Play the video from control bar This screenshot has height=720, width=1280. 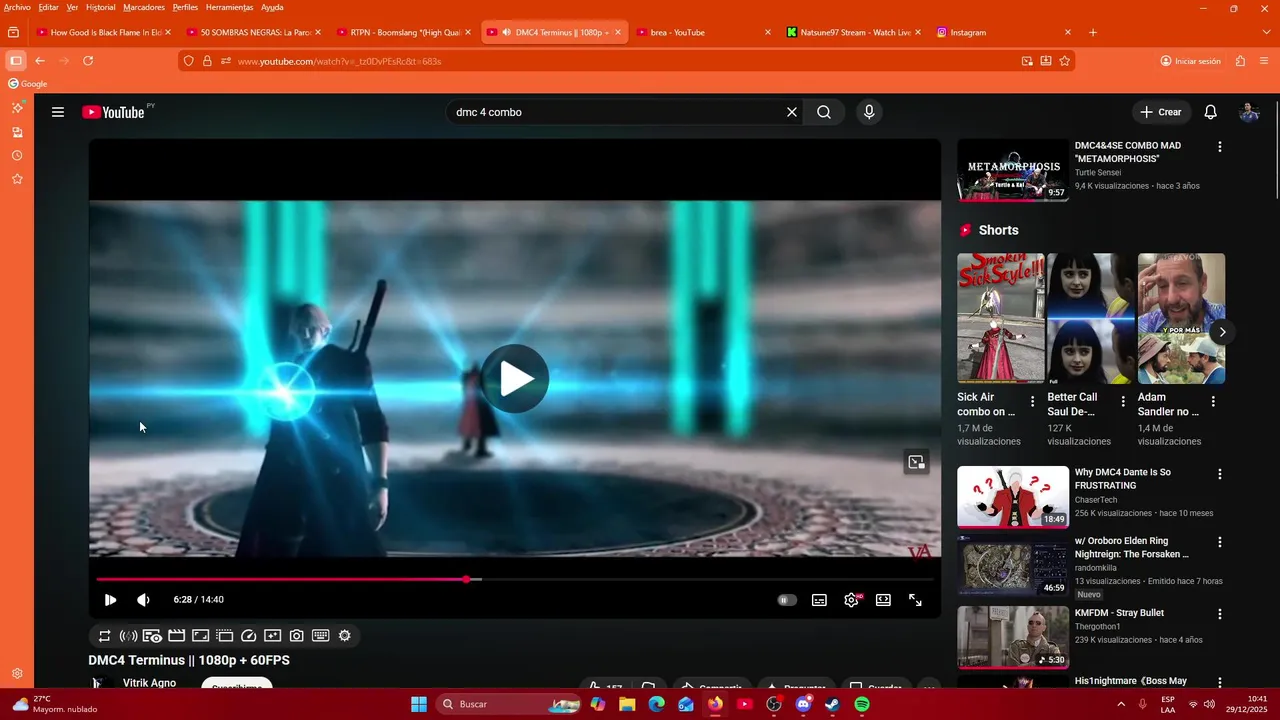point(110,600)
